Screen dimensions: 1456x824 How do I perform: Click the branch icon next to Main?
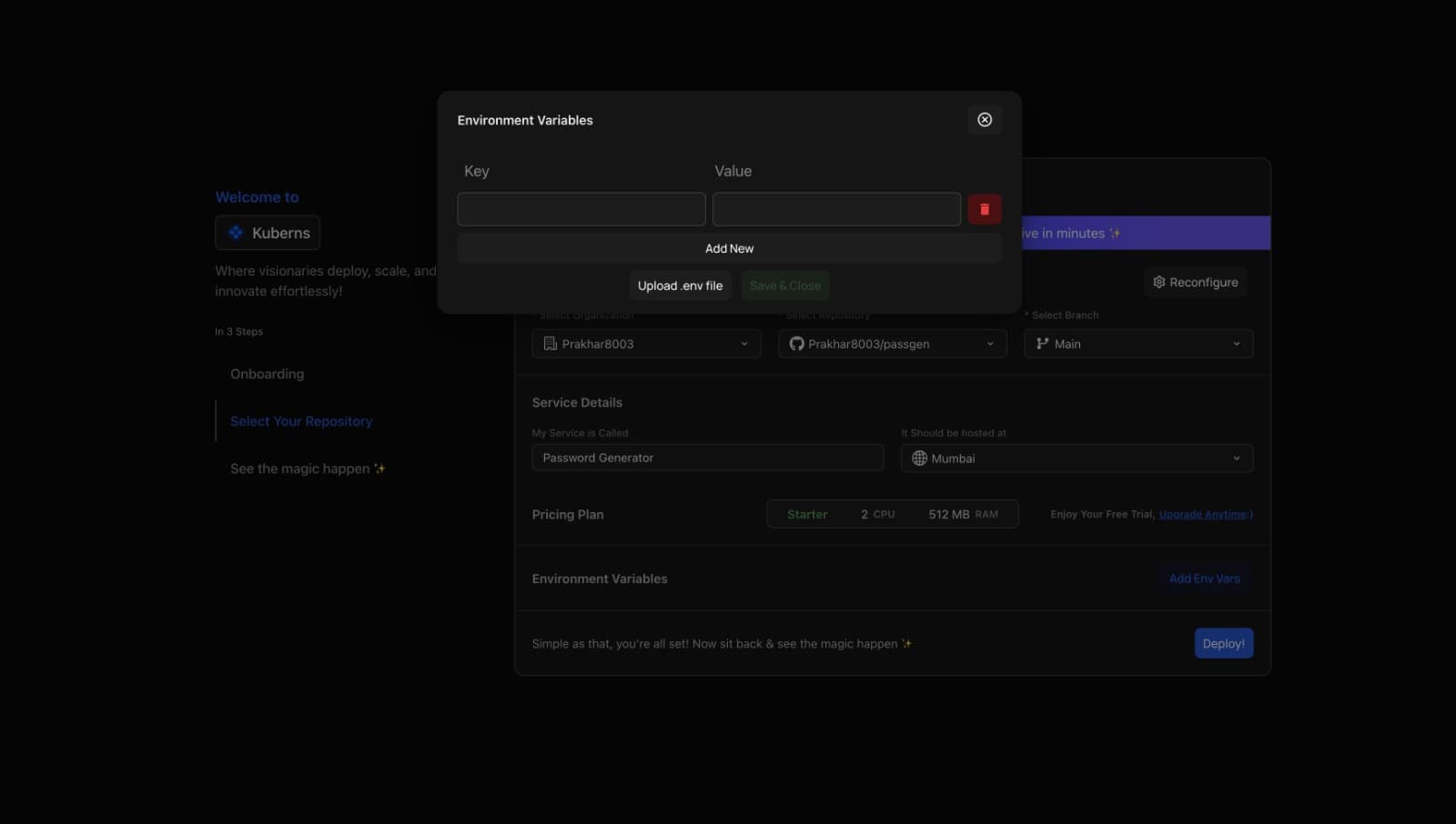click(x=1041, y=344)
